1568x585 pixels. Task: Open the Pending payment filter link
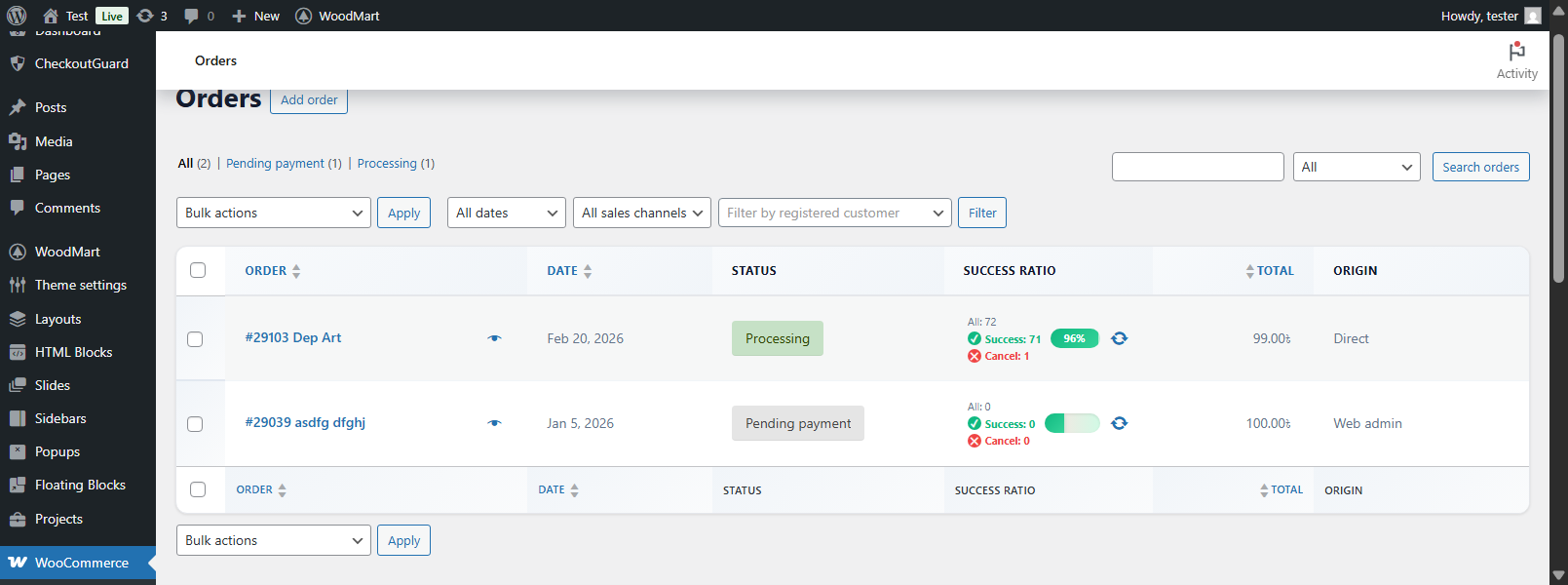[x=284, y=164]
